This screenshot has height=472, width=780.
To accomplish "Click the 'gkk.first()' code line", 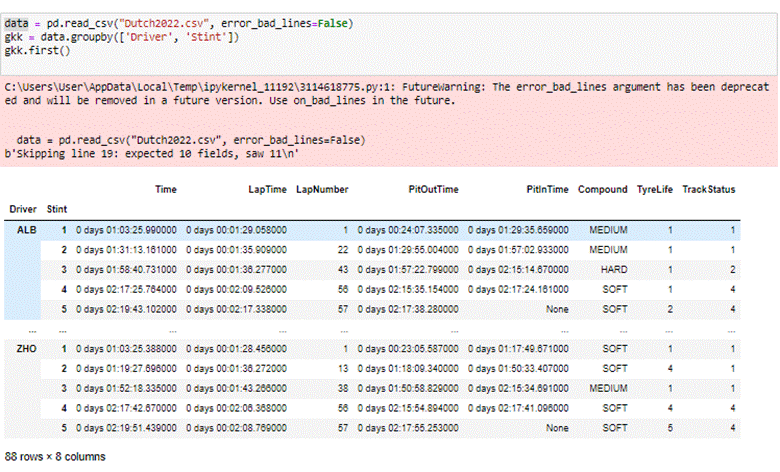I will point(38,51).
